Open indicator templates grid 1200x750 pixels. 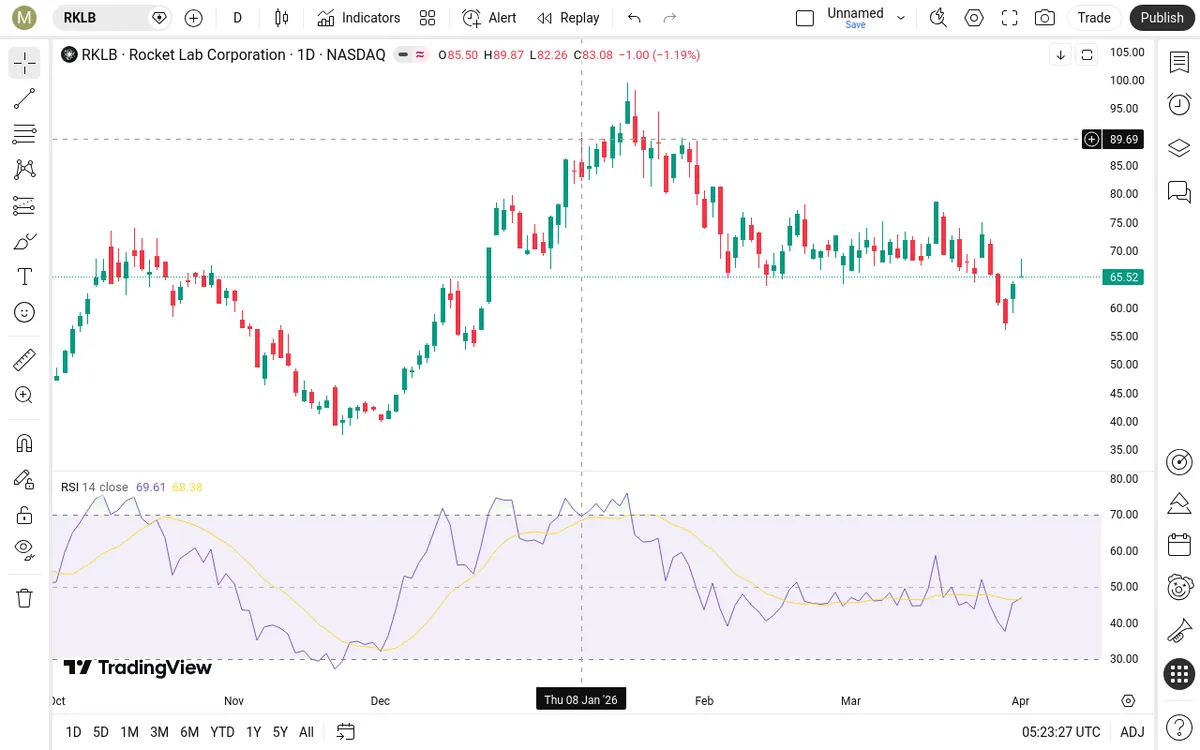click(428, 18)
